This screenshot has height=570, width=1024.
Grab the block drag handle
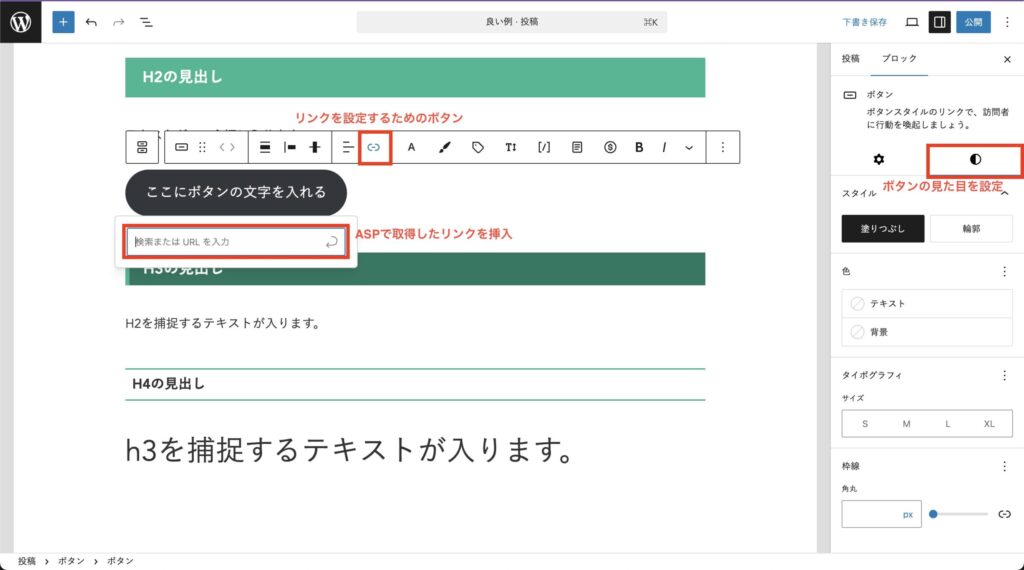(x=202, y=148)
